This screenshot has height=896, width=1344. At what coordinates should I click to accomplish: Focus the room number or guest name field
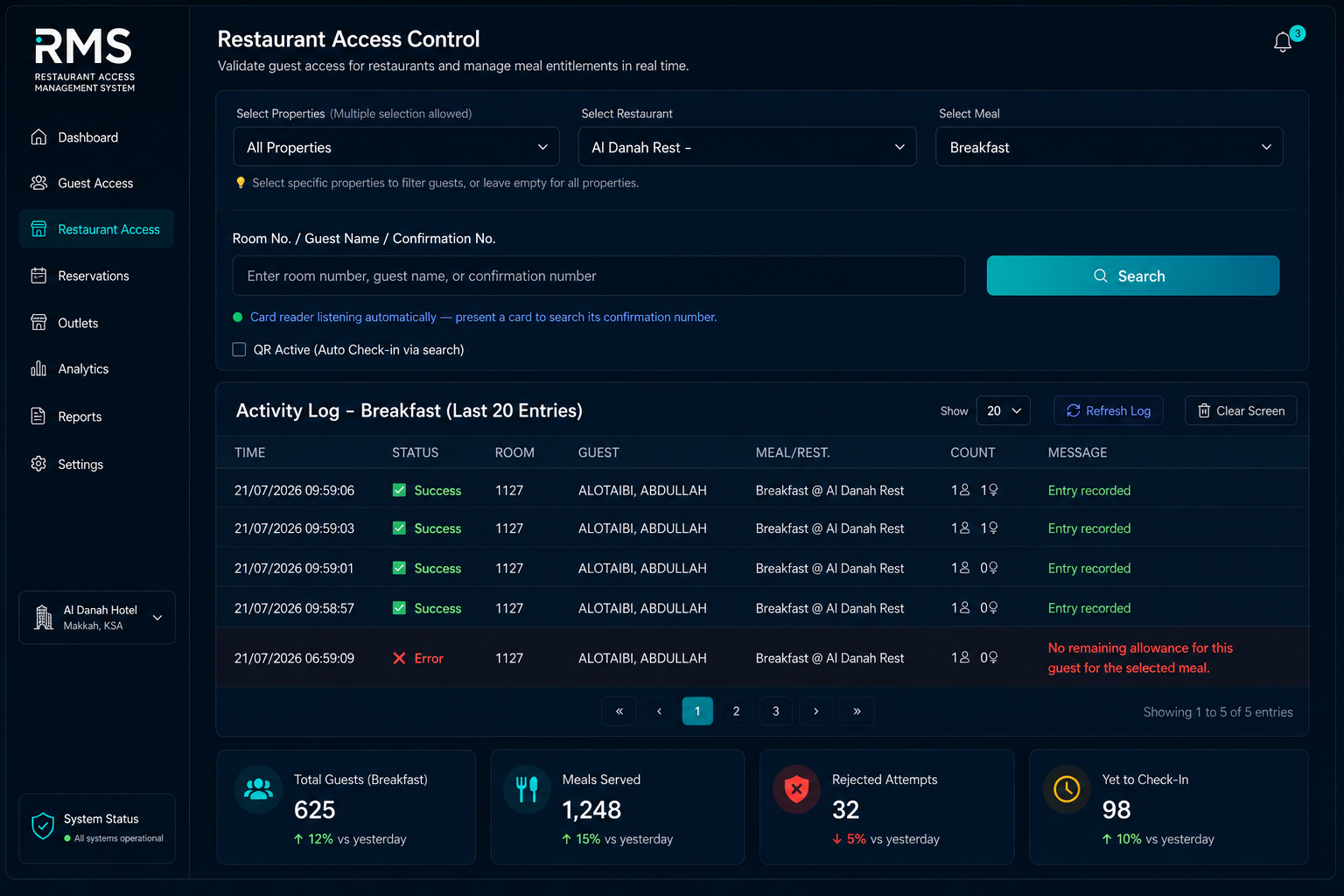click(x=598, y=276)
